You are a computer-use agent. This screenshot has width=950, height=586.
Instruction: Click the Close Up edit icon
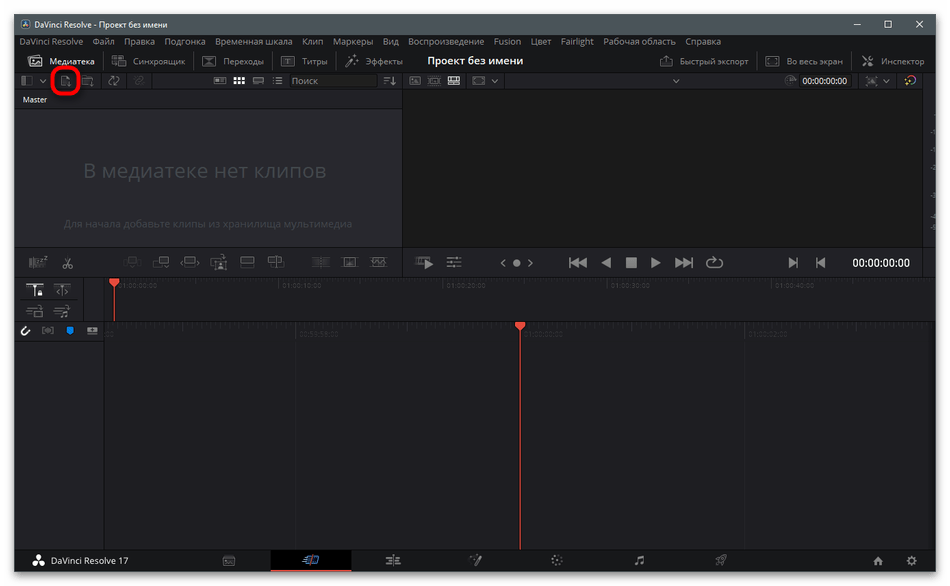[219, 262]
